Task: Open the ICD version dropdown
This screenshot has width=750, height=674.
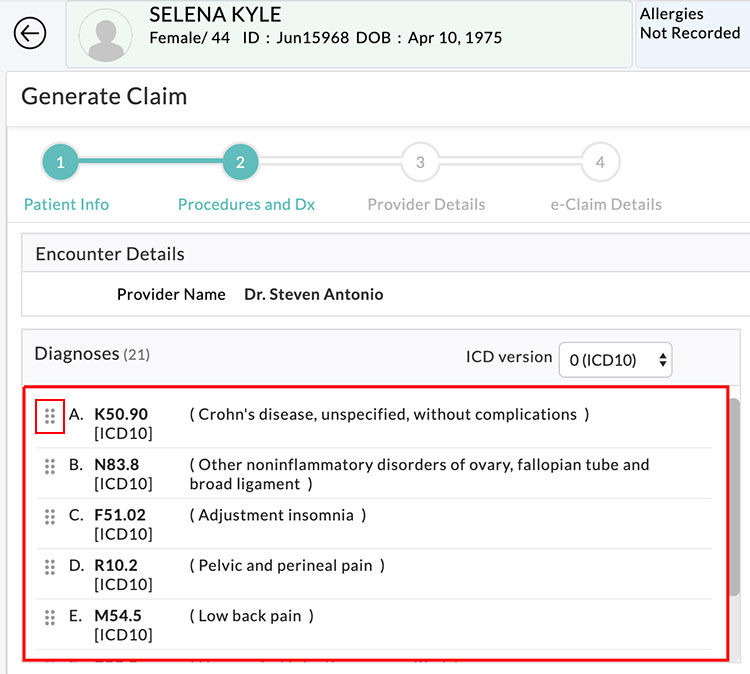Action: (615, 360)
